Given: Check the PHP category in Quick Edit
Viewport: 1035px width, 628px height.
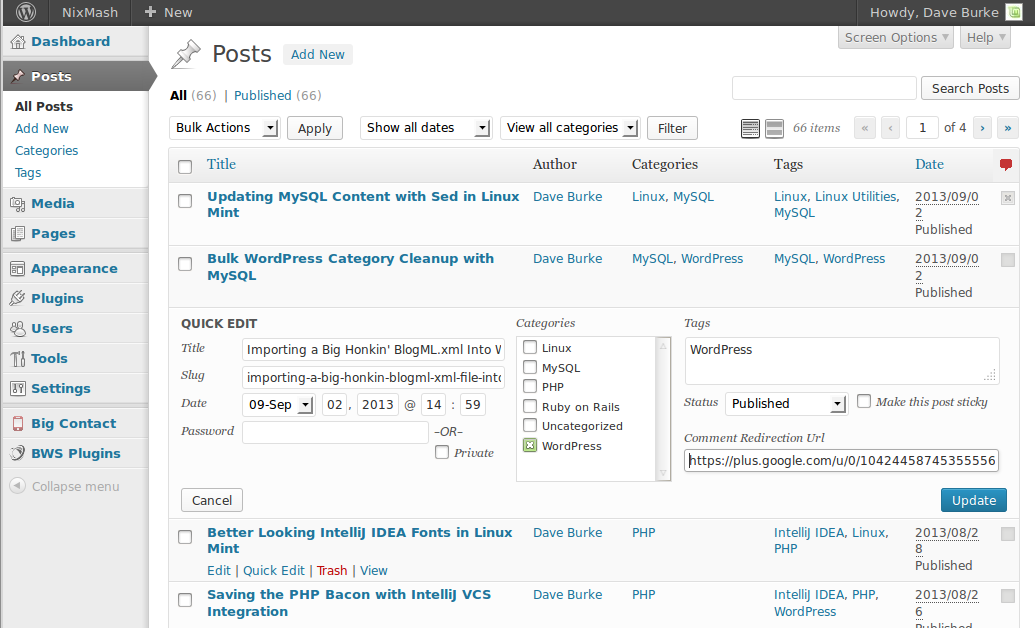Looking at the screenshot, I should 529,386.
